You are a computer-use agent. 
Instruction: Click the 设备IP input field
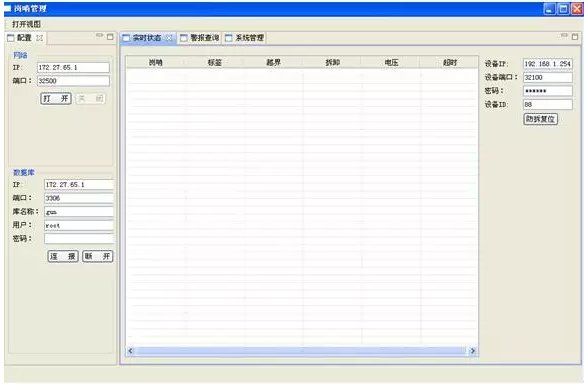tap(548, 64)
